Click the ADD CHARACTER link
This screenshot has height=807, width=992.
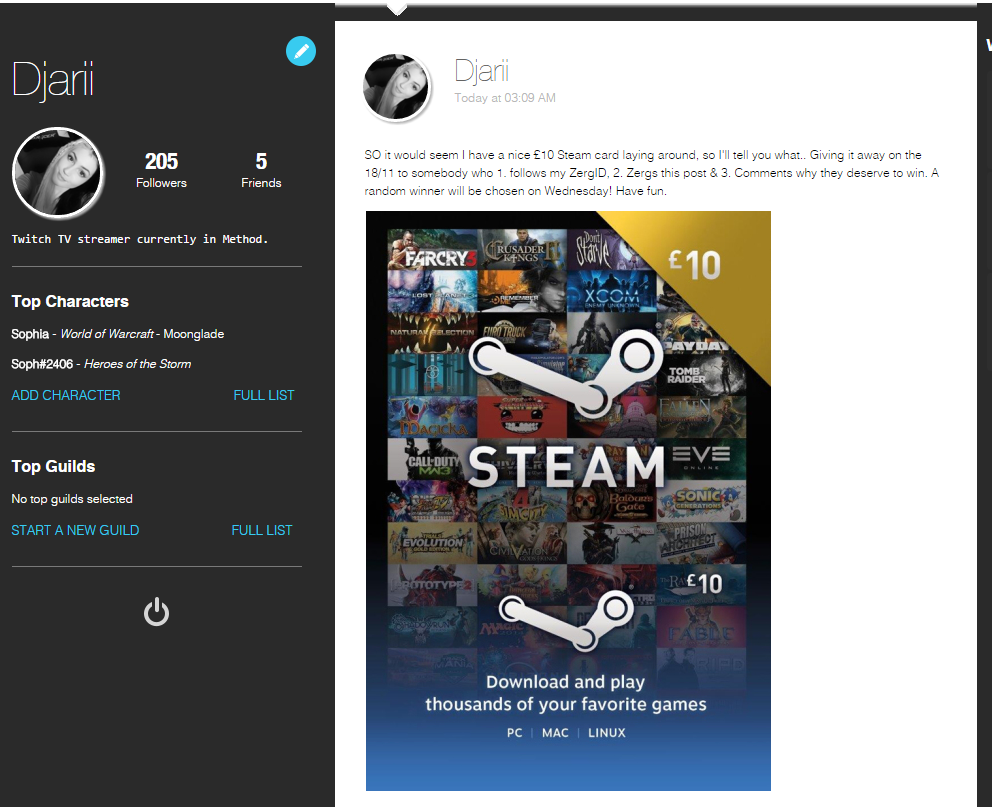tap(66, 395)
